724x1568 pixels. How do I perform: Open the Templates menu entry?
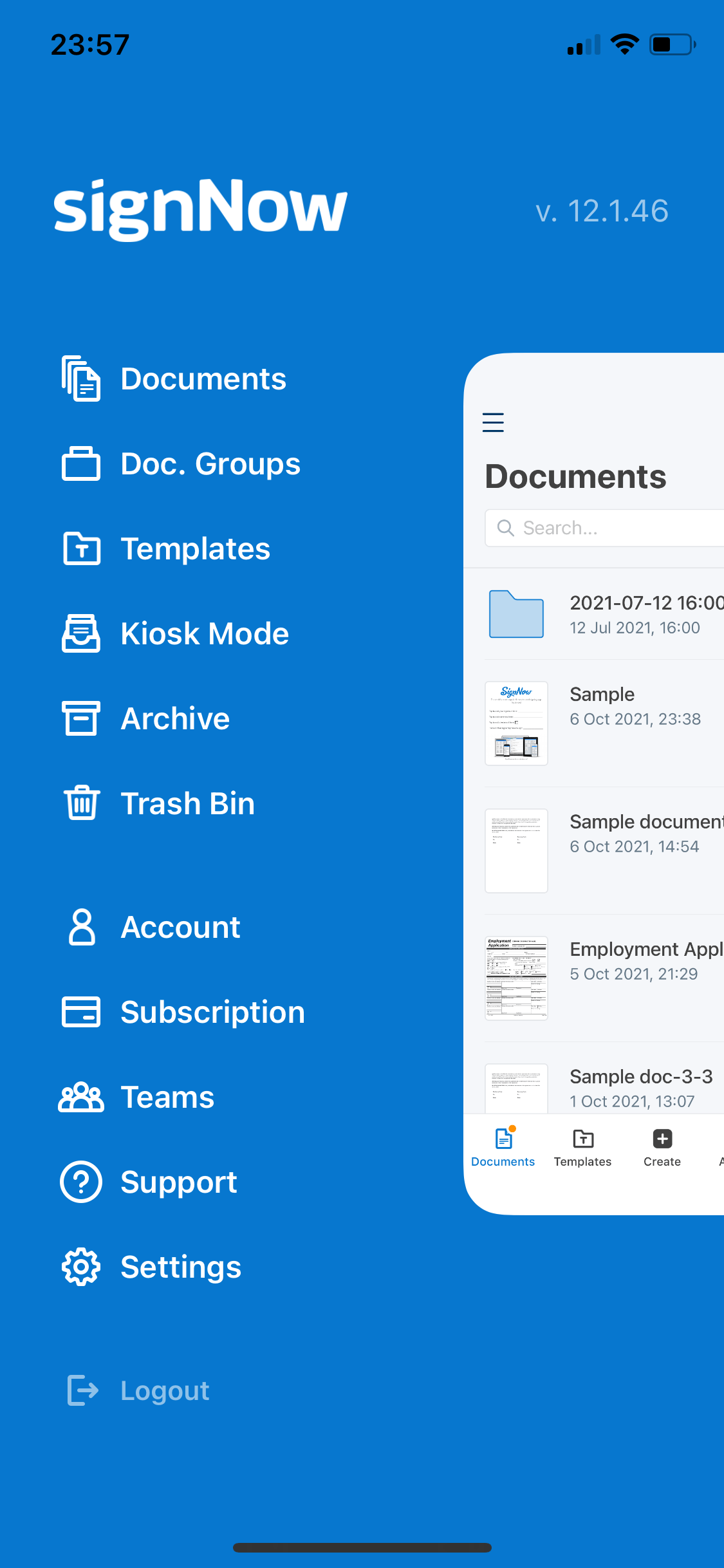pos(195,548)
